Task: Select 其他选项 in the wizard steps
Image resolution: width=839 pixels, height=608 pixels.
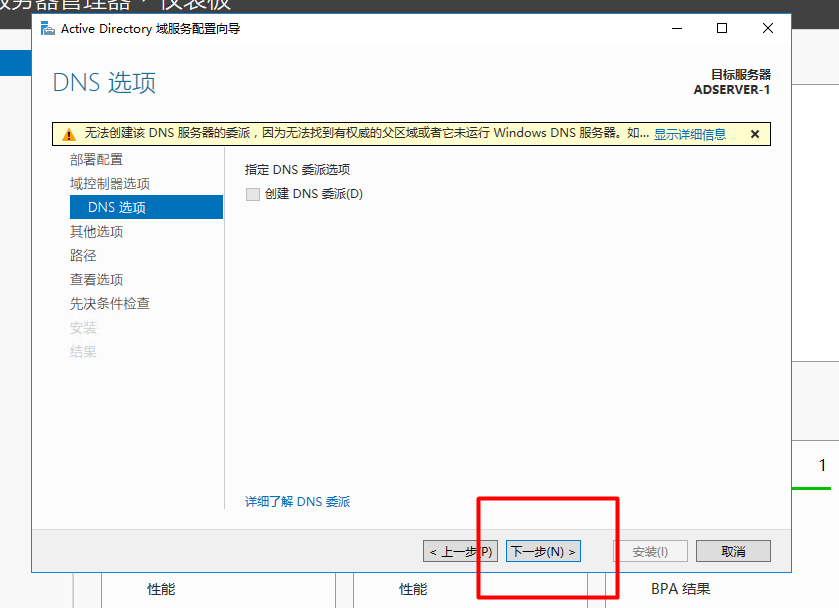Action: click(x=96, y=232)
